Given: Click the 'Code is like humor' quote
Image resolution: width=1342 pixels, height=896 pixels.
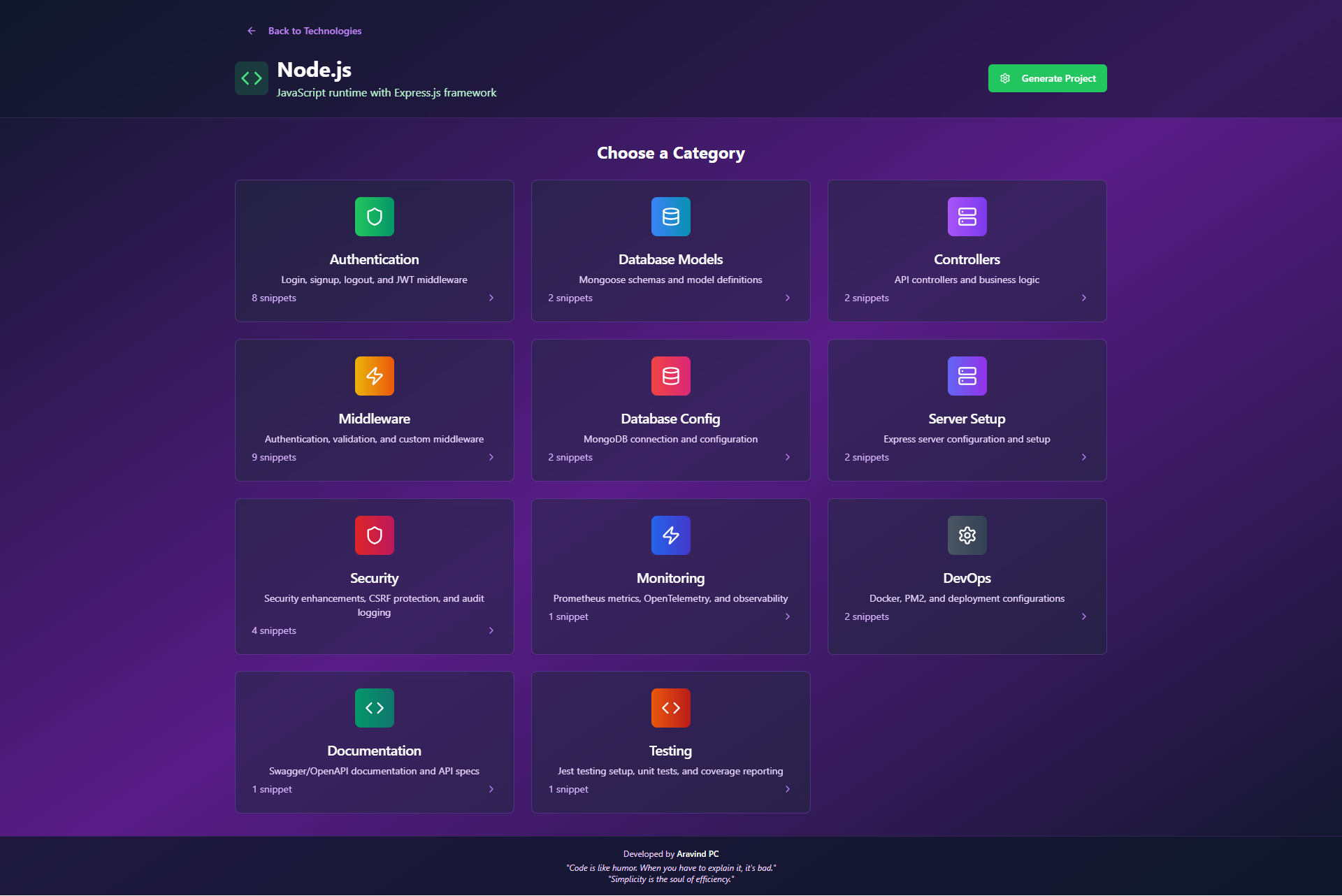Looking at the screenshot, I should click(671, 868).
